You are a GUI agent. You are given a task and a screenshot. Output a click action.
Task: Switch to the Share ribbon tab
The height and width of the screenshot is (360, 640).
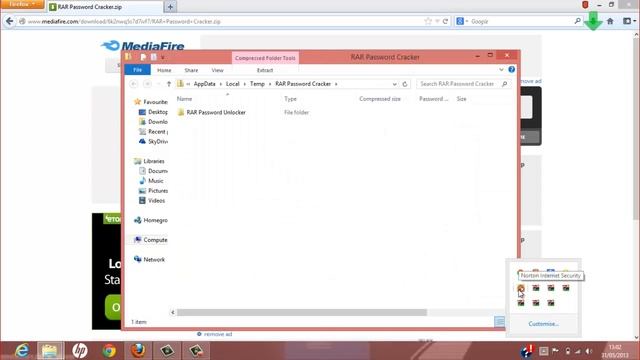pyautogui.click(x=191, y=70)
